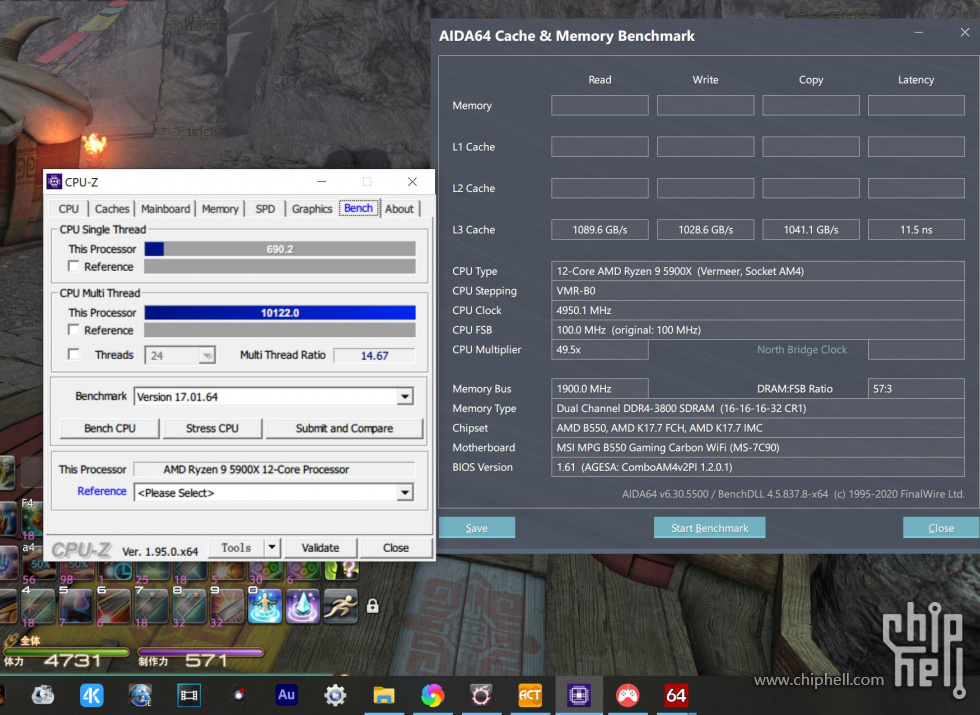
Task: Select the L3 Cache latency value 11.5 ns
Action: coord(916,229)
